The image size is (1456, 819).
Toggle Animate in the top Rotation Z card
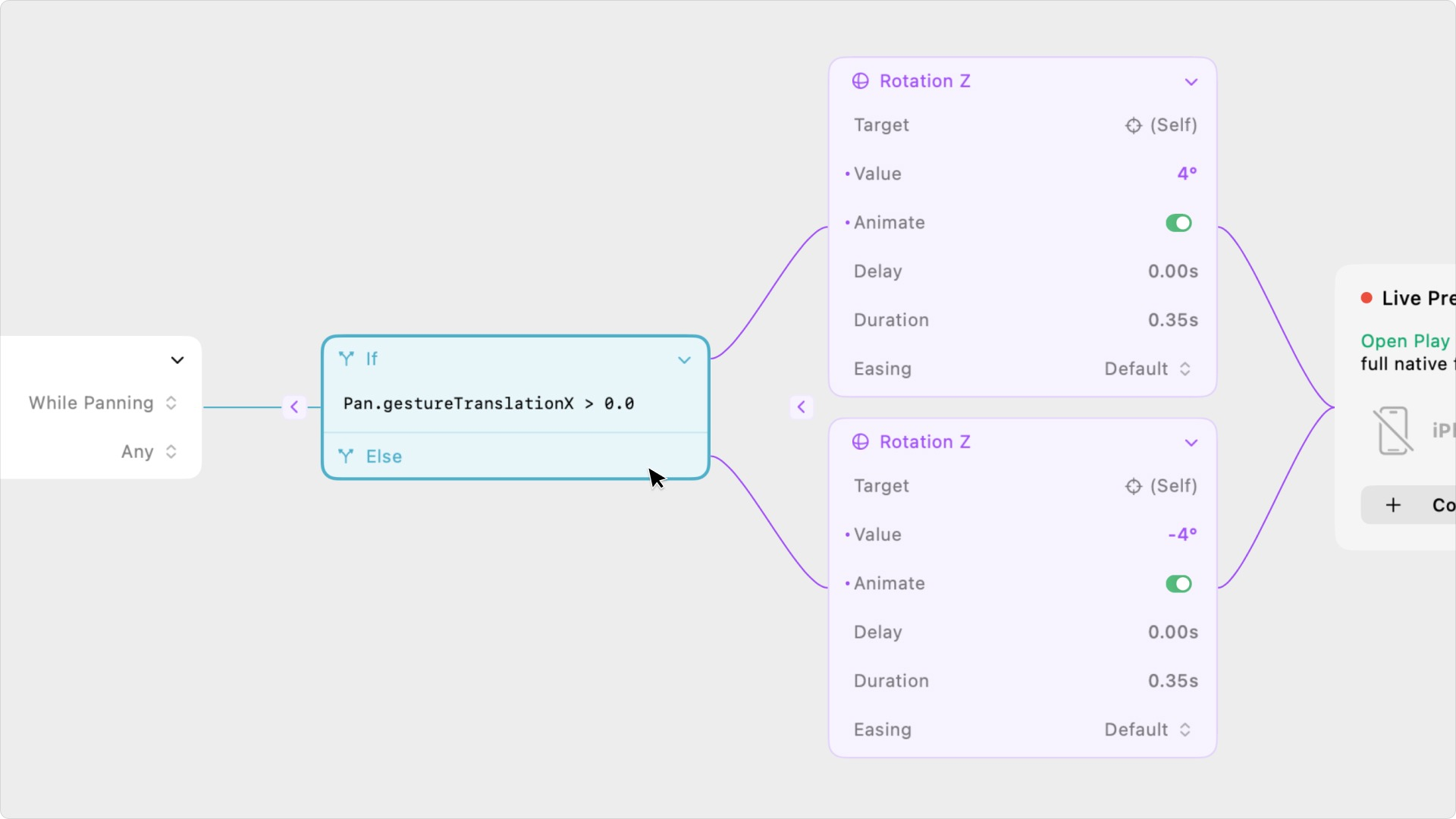pos(1178,223)
